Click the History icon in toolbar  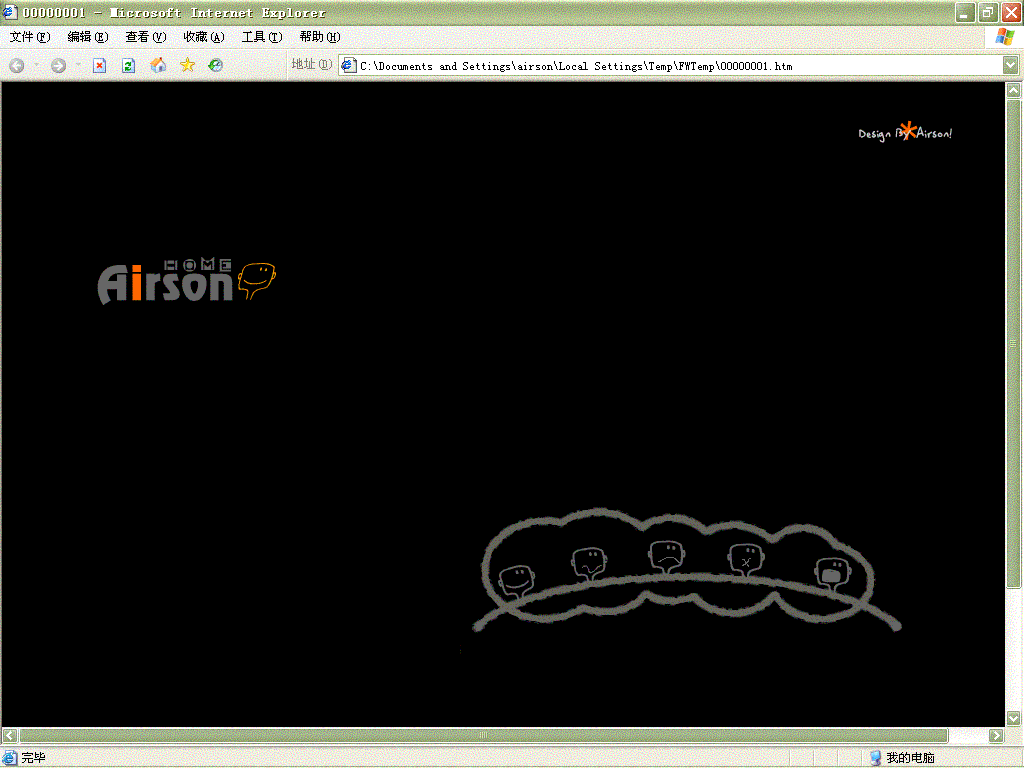click(x=215, y=66)
